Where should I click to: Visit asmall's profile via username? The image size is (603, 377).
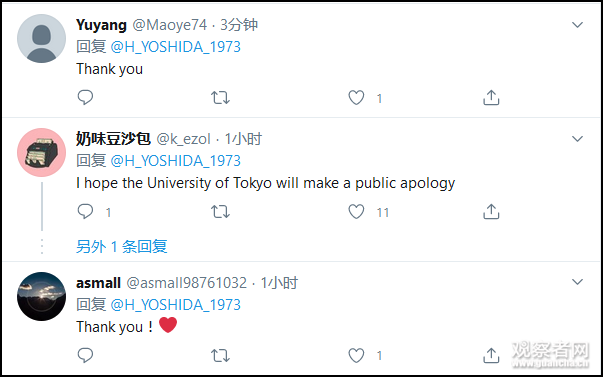tap(98, 283)
